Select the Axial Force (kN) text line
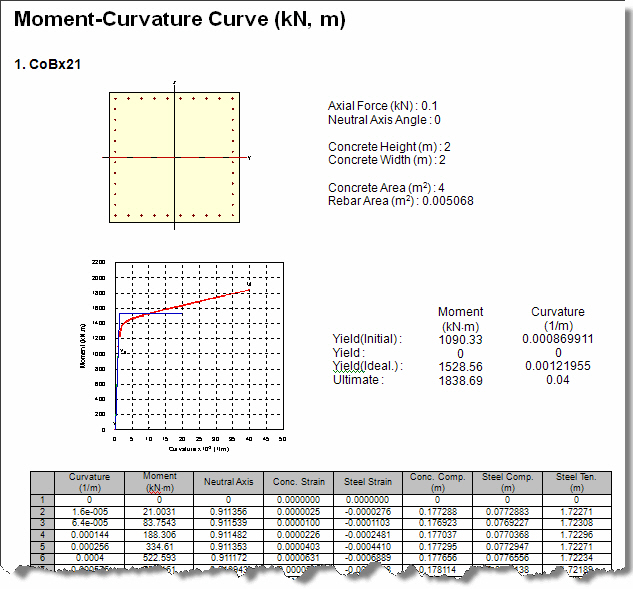Viewport: 633px width, 589px height. coord(383,105)
